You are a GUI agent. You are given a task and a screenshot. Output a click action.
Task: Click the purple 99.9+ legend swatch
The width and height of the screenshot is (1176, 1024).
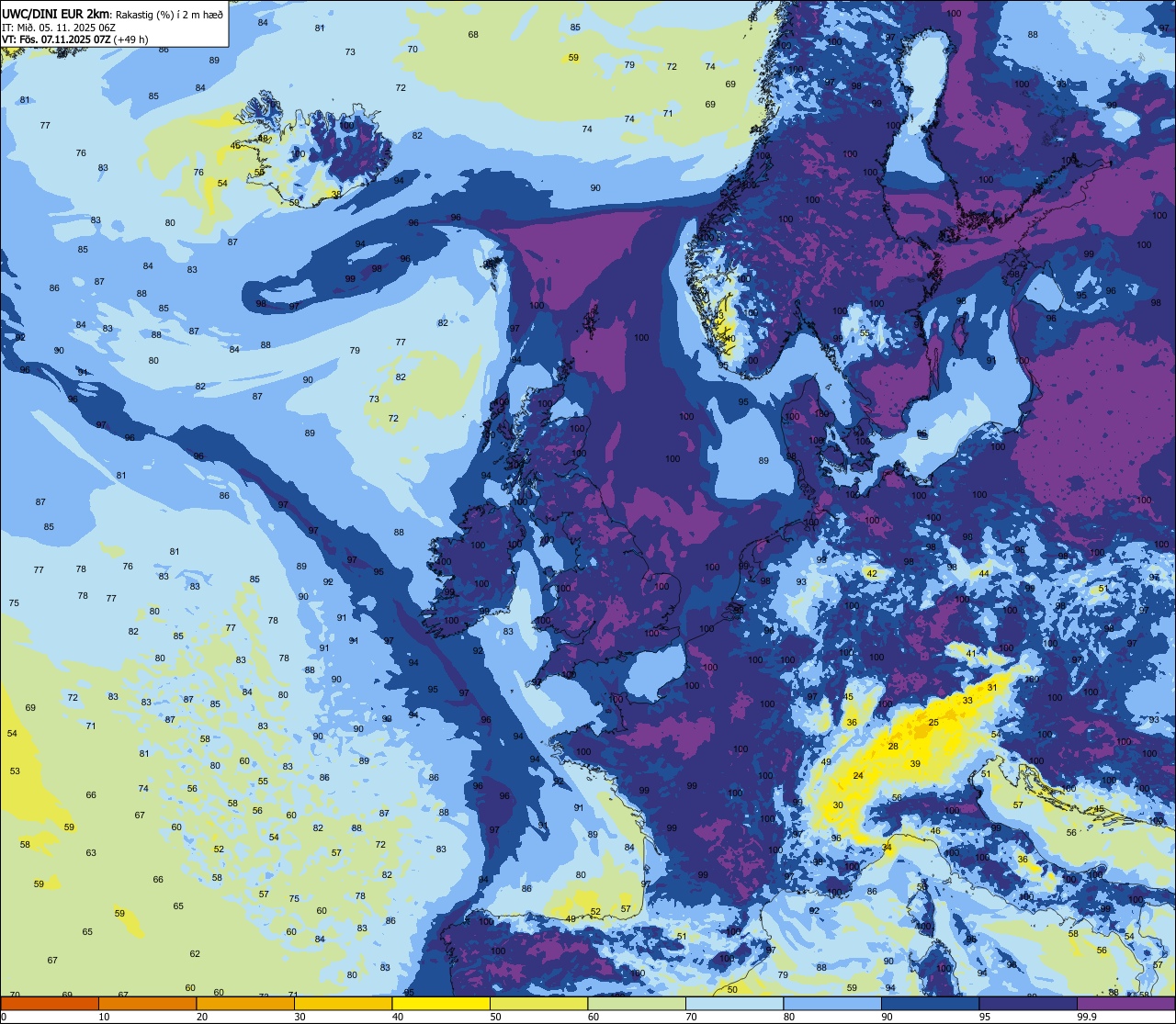pyautogui.click(x=1125, y=1003)
